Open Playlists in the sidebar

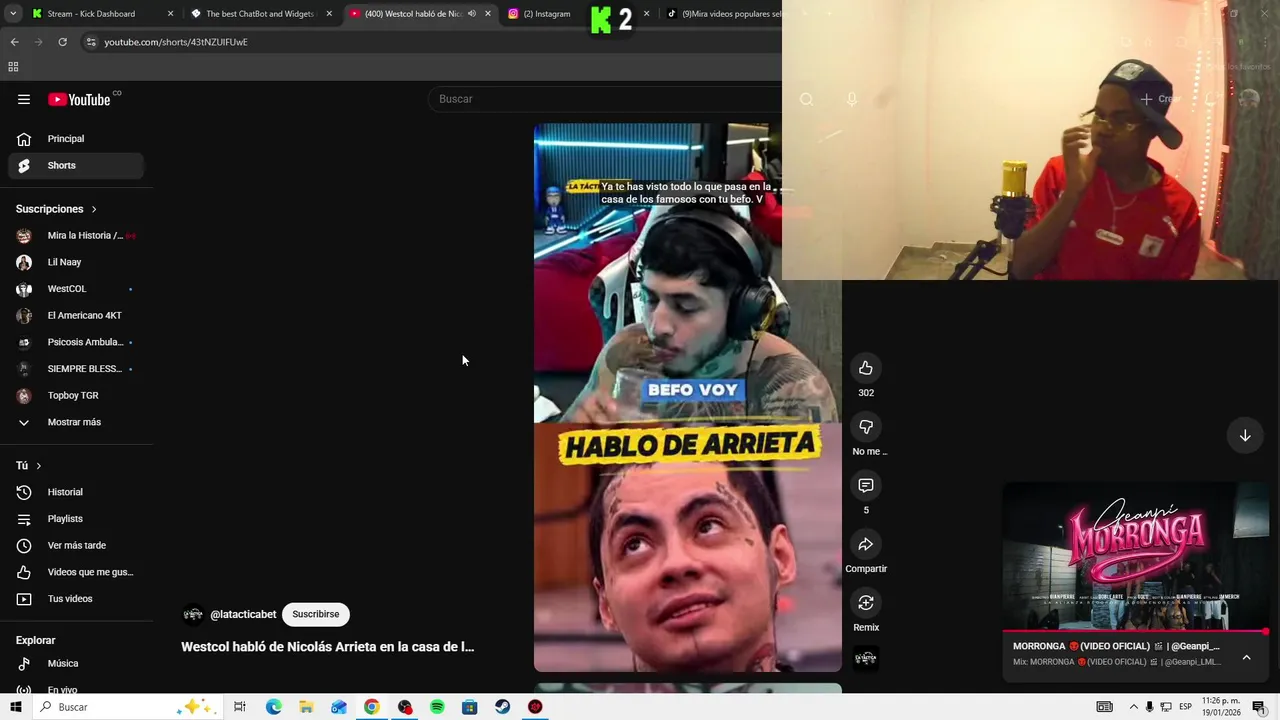click(x=76, y=519)
